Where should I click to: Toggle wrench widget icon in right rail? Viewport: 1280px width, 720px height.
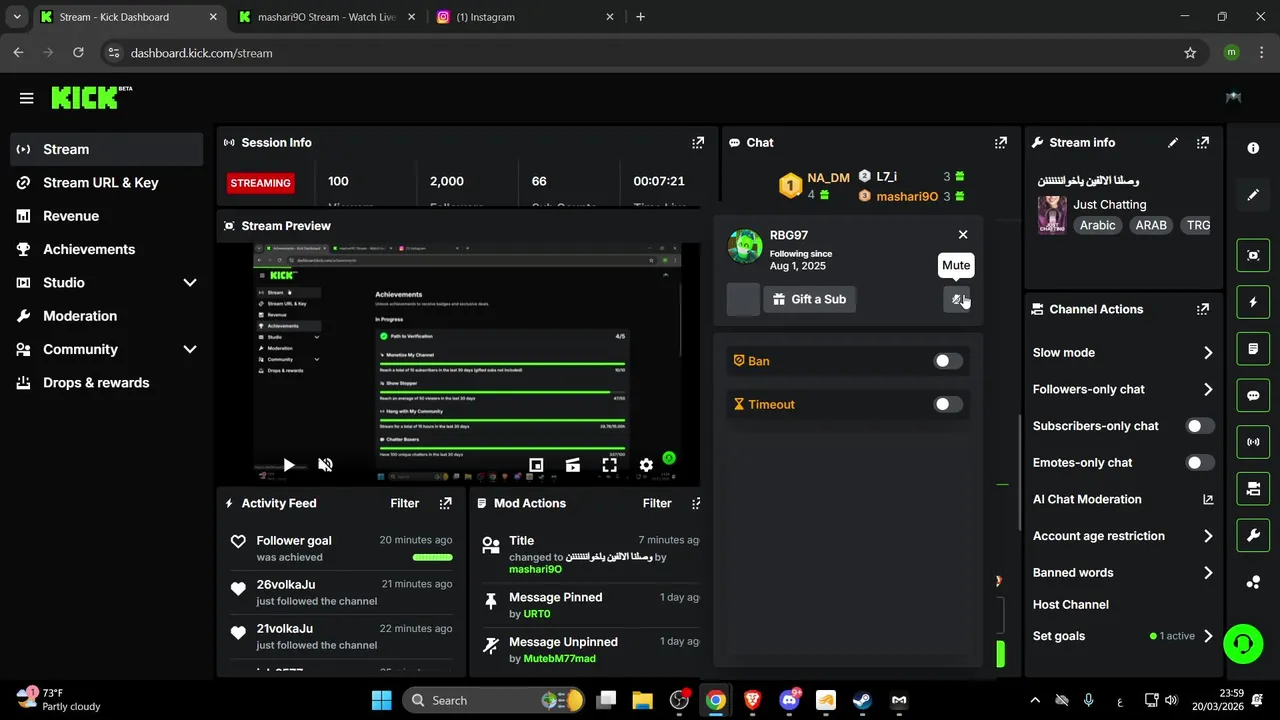click(x=1253, y=535)
